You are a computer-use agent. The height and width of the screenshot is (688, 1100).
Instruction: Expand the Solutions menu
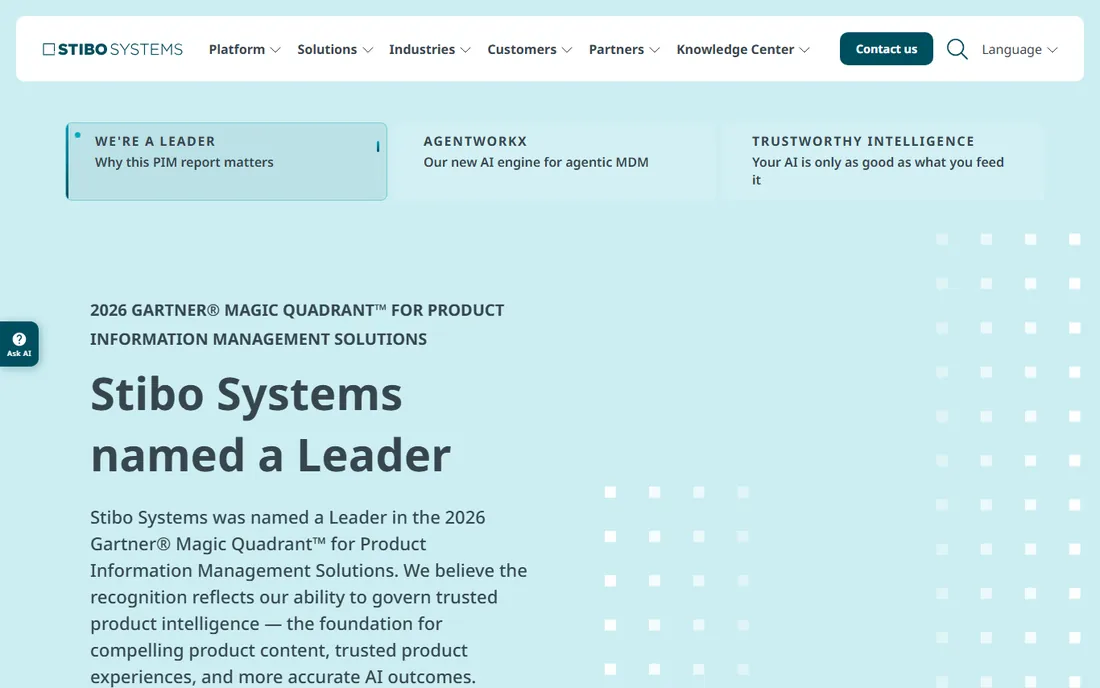click(x=335, y=49)
